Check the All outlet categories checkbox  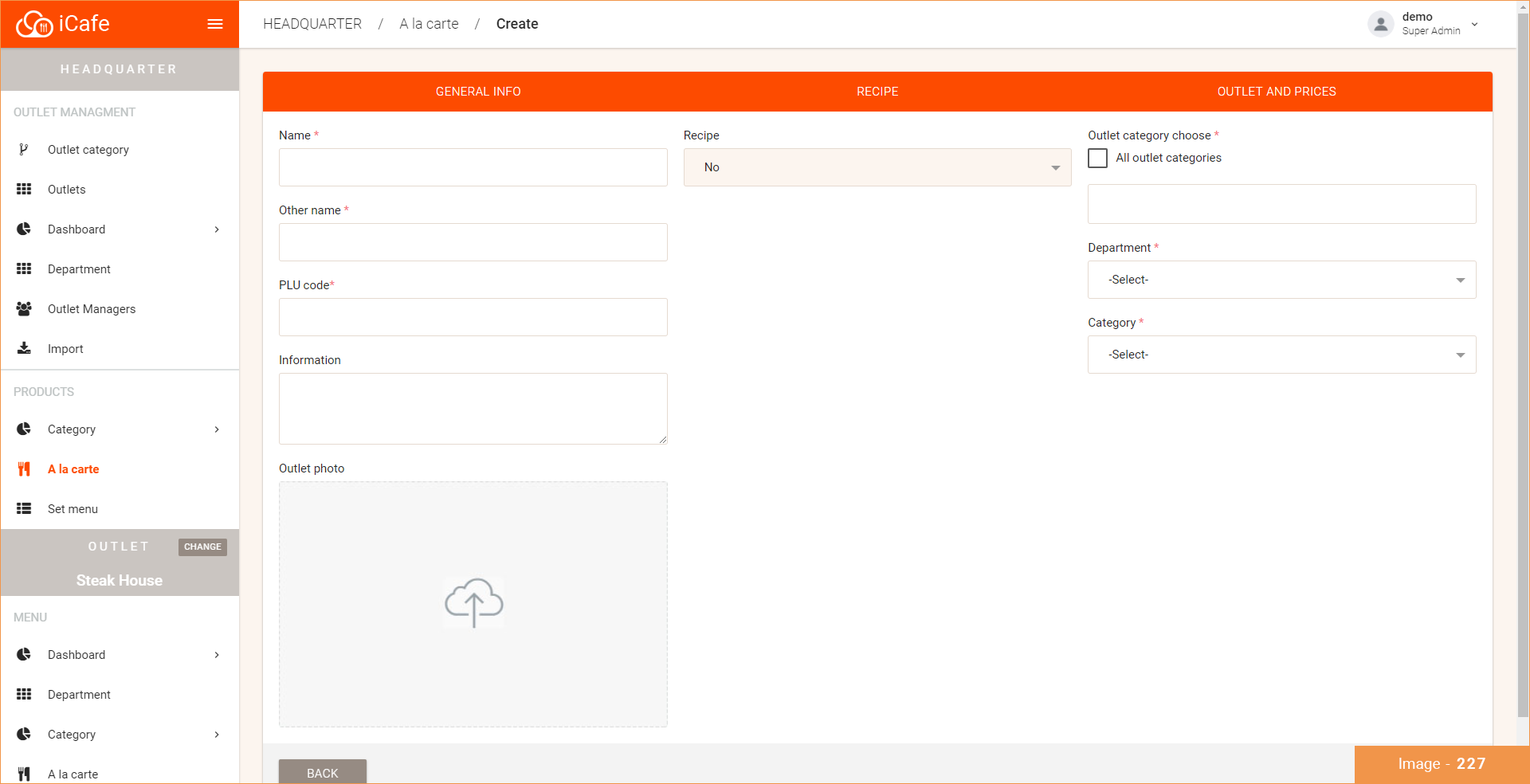click(x=1098, y=158)
